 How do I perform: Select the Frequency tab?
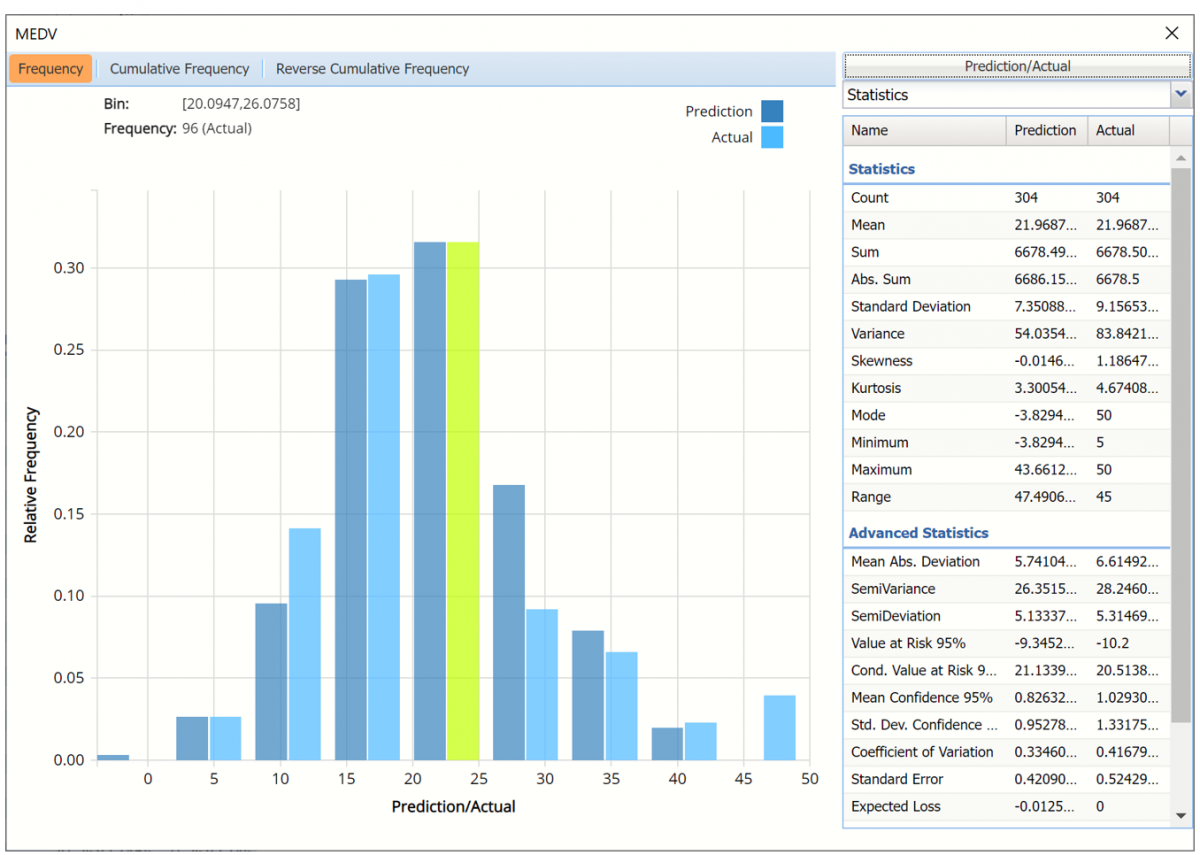click(51, 69)
